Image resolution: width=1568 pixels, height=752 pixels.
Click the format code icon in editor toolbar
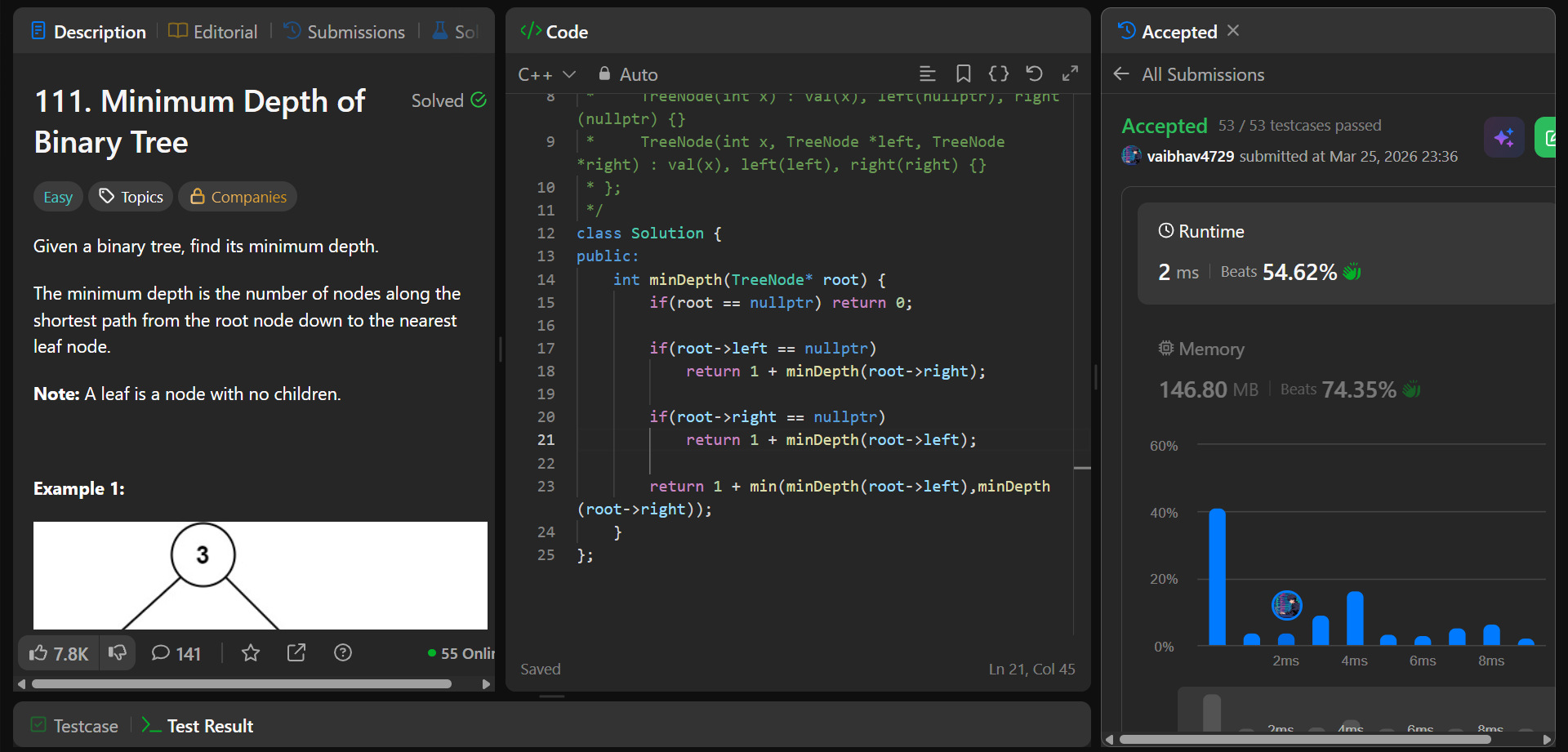pyautogui.click(x=927, y=74)
